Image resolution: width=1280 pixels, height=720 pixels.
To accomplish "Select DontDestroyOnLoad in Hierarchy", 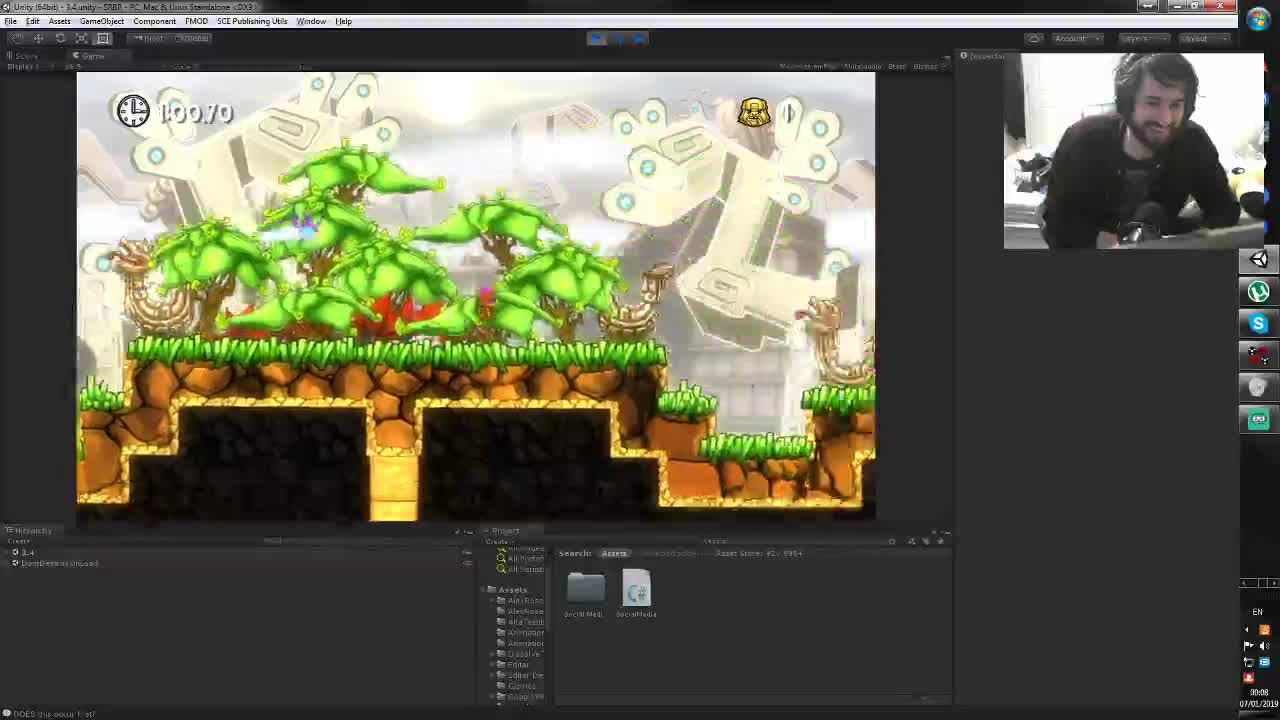I will pyautogui.click(x=59, y=563).
